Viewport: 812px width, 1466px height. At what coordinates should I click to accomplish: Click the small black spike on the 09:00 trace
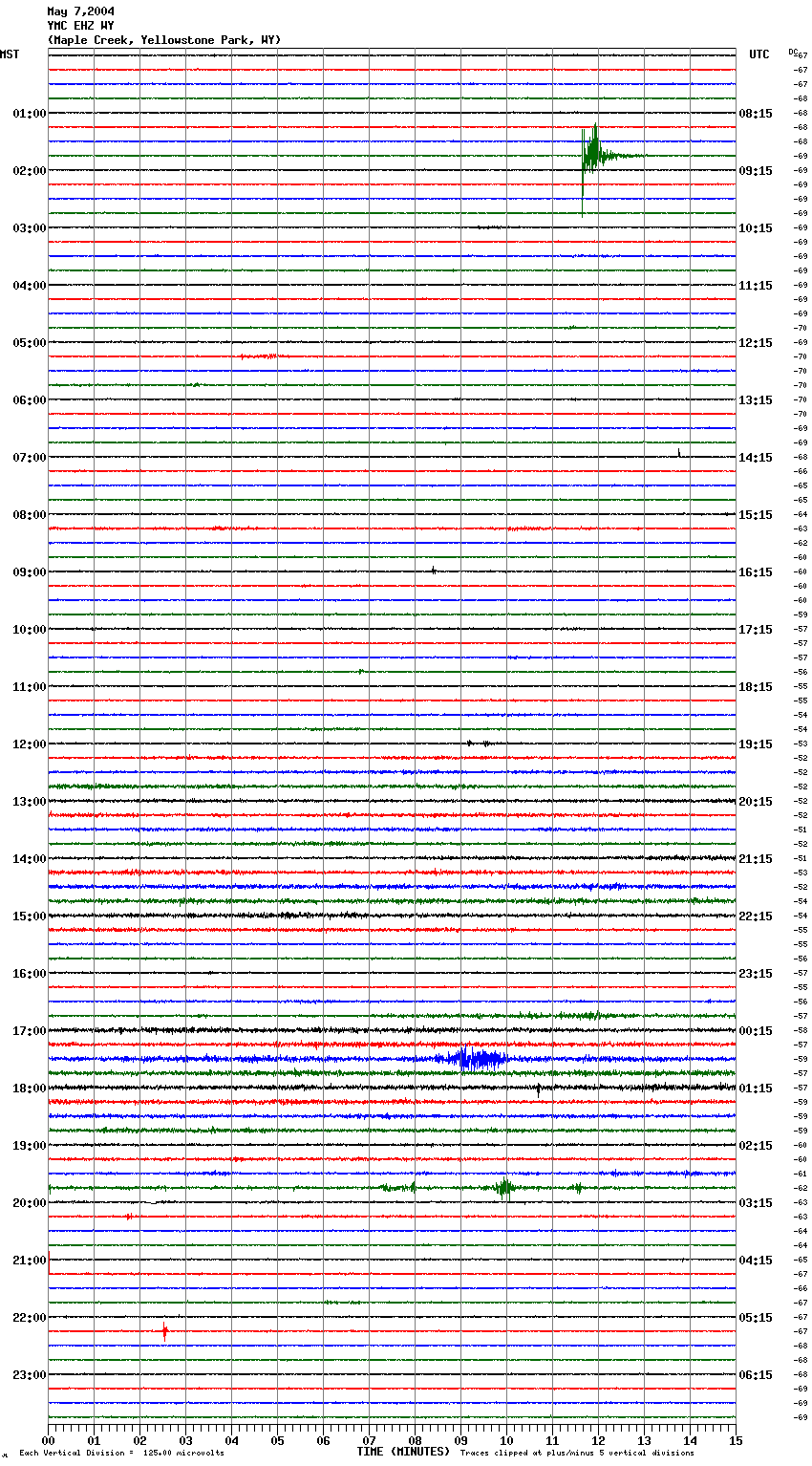[434, 571]
